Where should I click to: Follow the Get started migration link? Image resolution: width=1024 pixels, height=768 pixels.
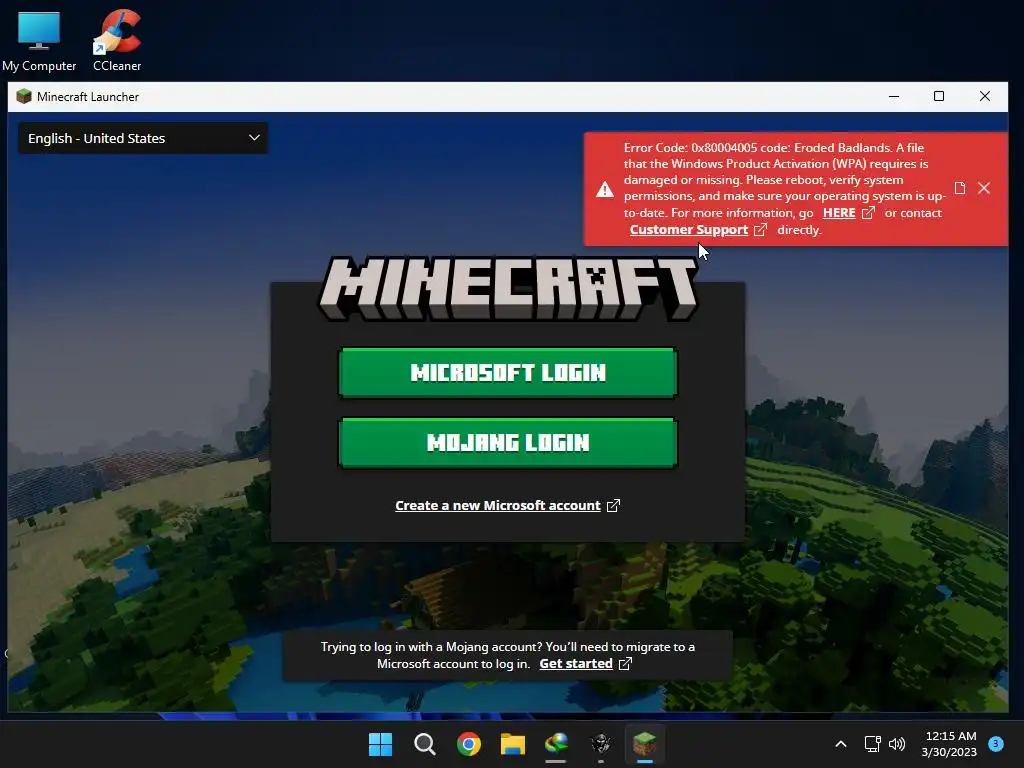click(576, 664)
